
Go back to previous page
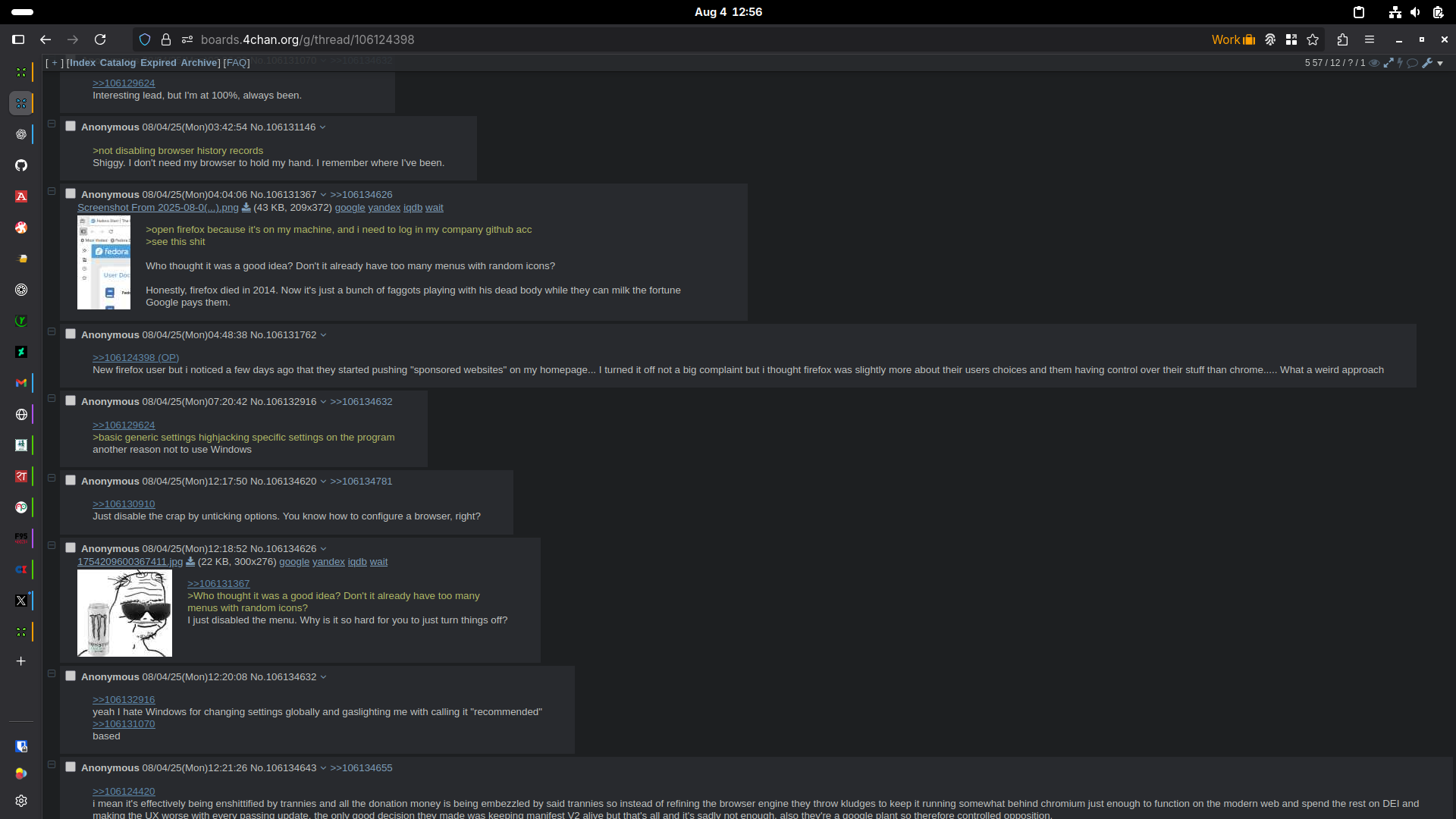tap(45, 39)
